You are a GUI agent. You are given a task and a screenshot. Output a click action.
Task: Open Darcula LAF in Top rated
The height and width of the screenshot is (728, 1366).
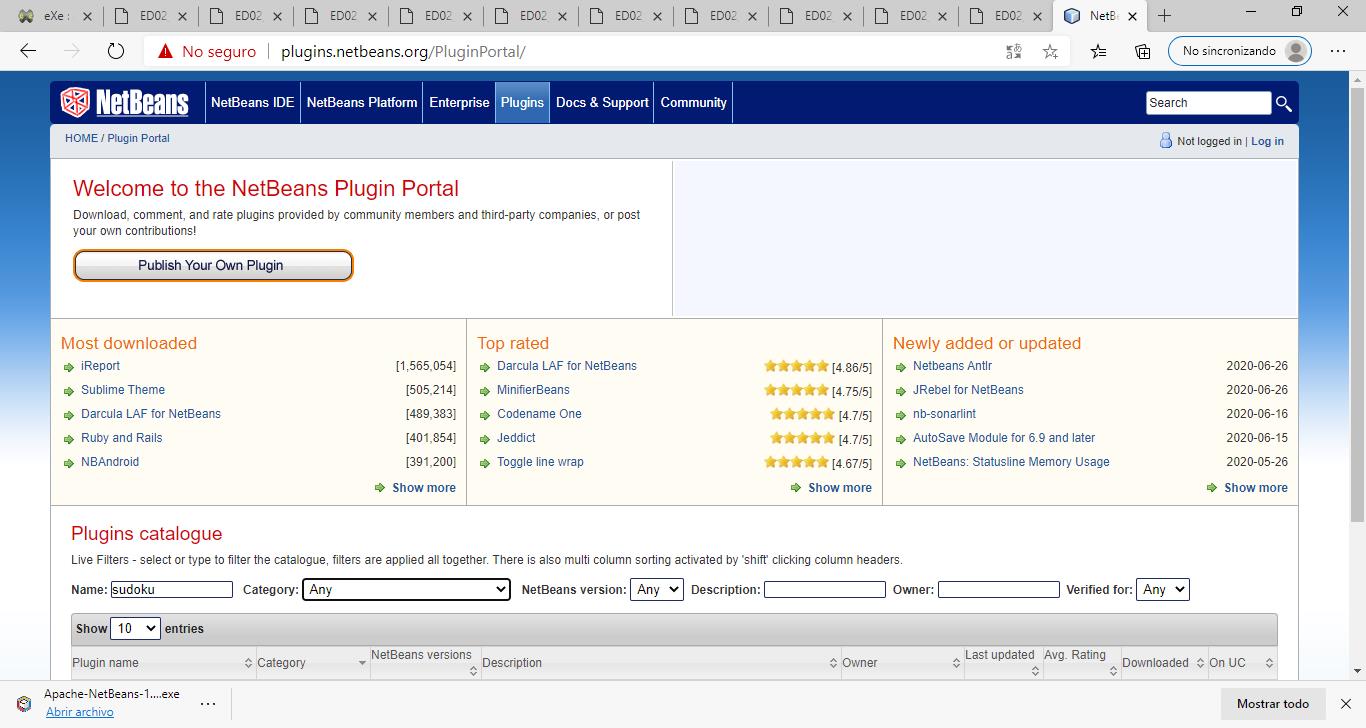[x=567, y=366]
